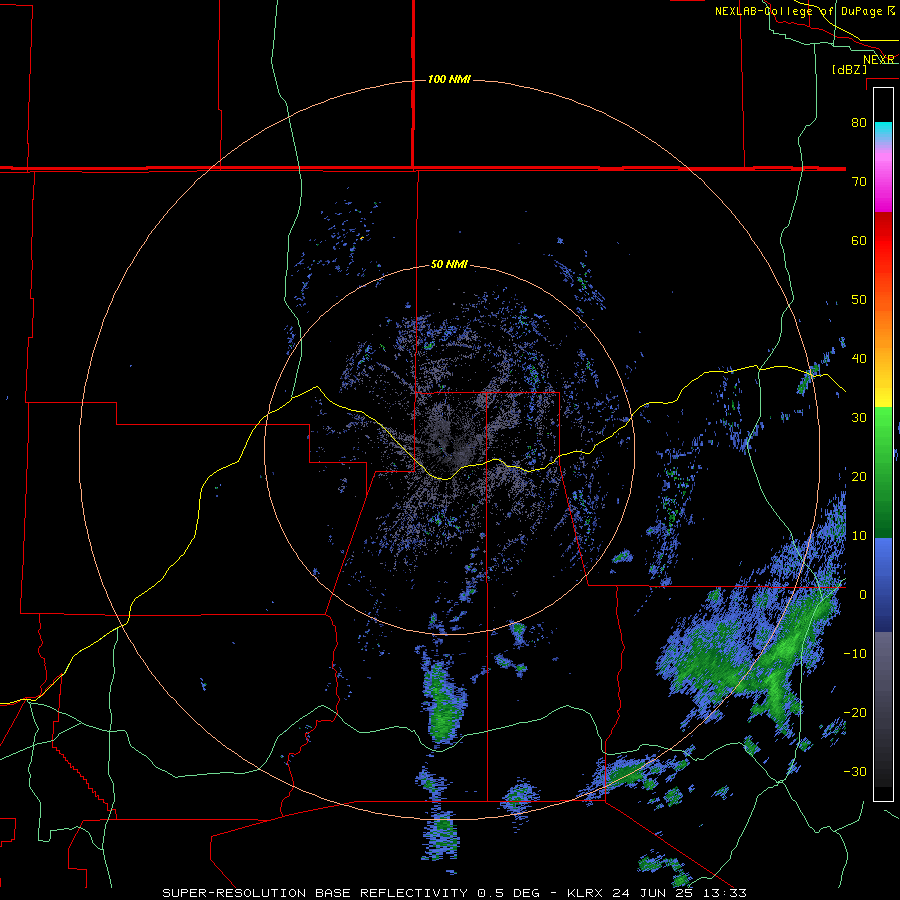This screenshot has height=900, width=900.
Task: Click the "30" value on dBZ scale
Action: tap(859, 418)
